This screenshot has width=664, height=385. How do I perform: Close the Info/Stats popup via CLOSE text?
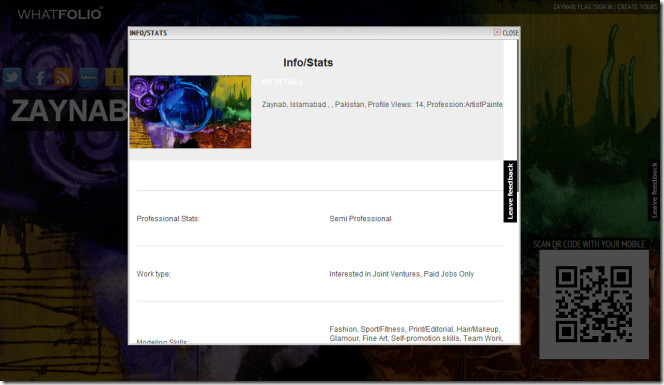point(510,33)
